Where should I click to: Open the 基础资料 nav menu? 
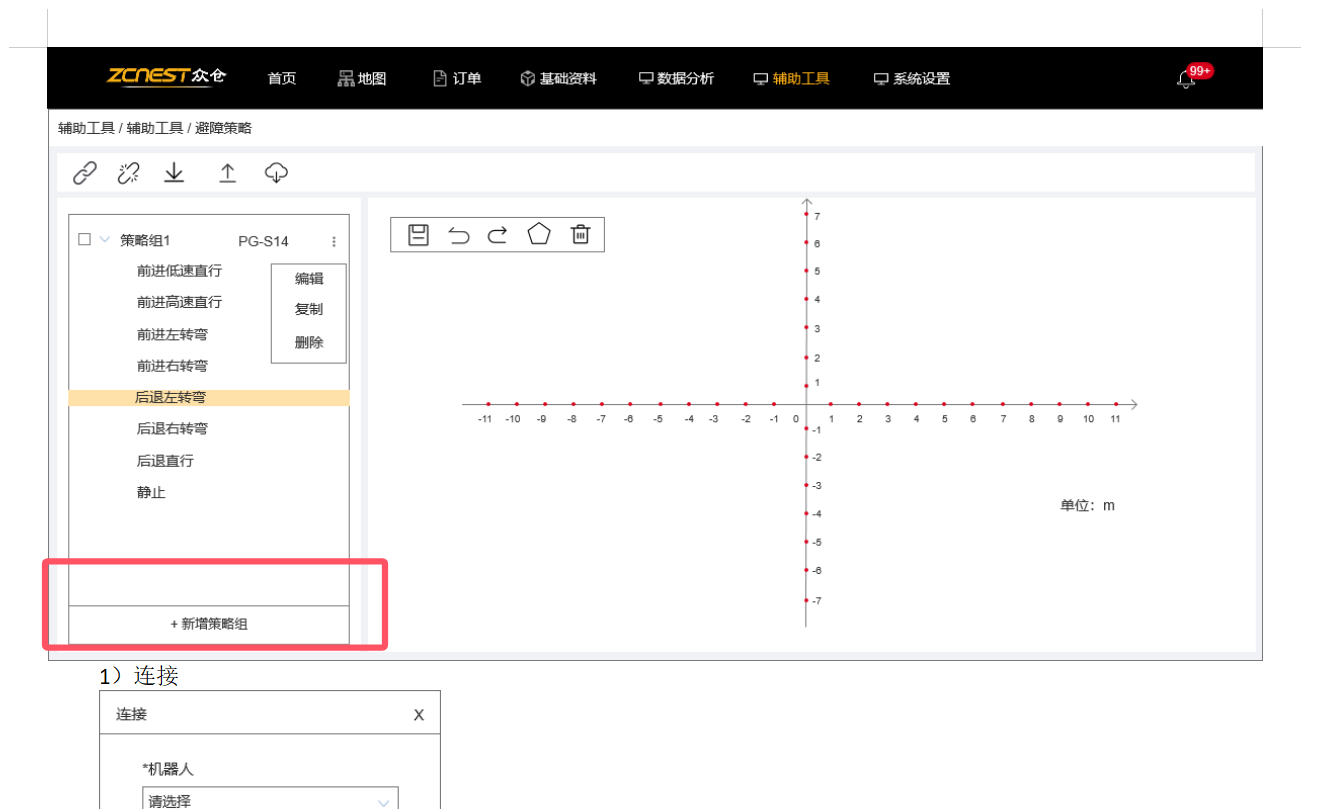[x=558, y=79]
